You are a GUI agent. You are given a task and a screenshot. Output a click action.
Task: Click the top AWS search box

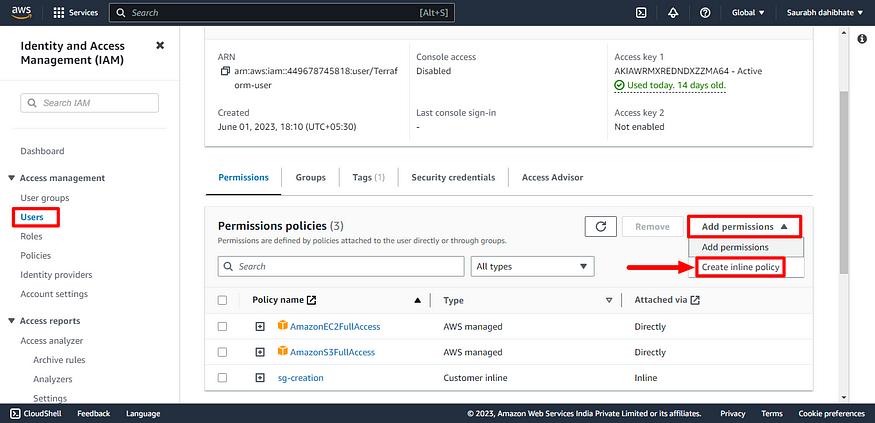click(x=282, y=12)
